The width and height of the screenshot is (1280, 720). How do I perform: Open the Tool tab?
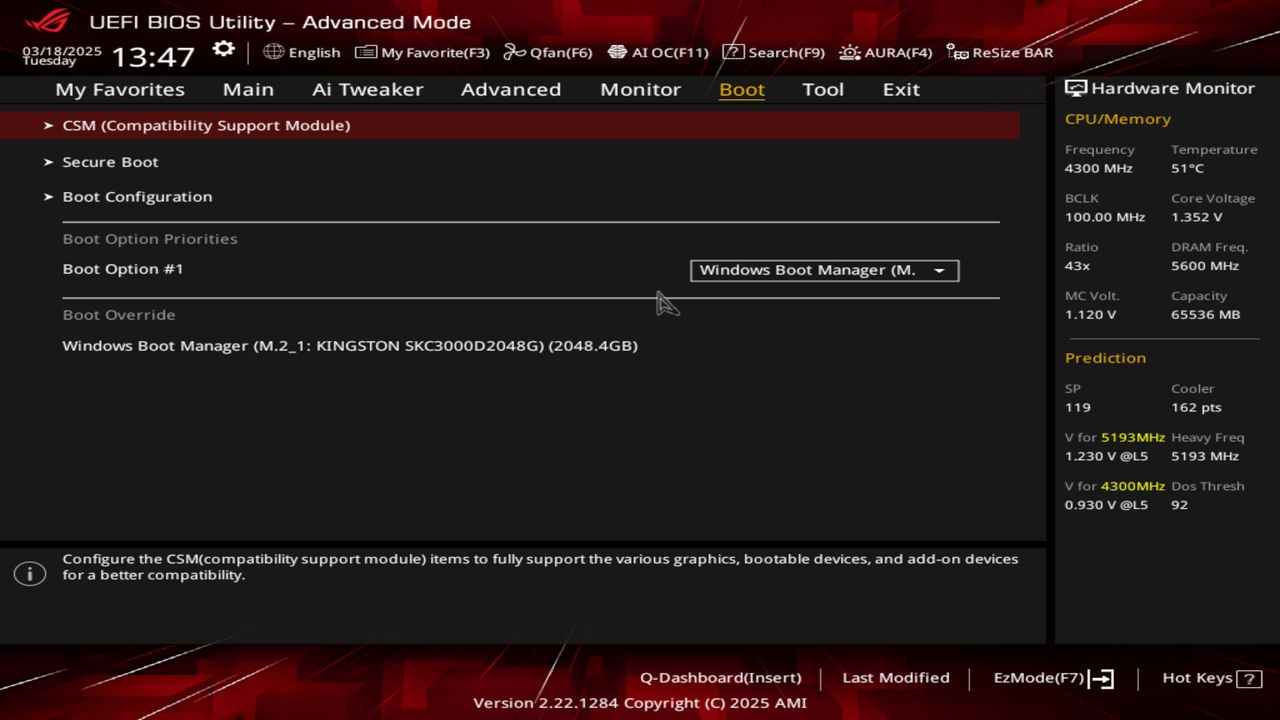(x=823, y=89)
